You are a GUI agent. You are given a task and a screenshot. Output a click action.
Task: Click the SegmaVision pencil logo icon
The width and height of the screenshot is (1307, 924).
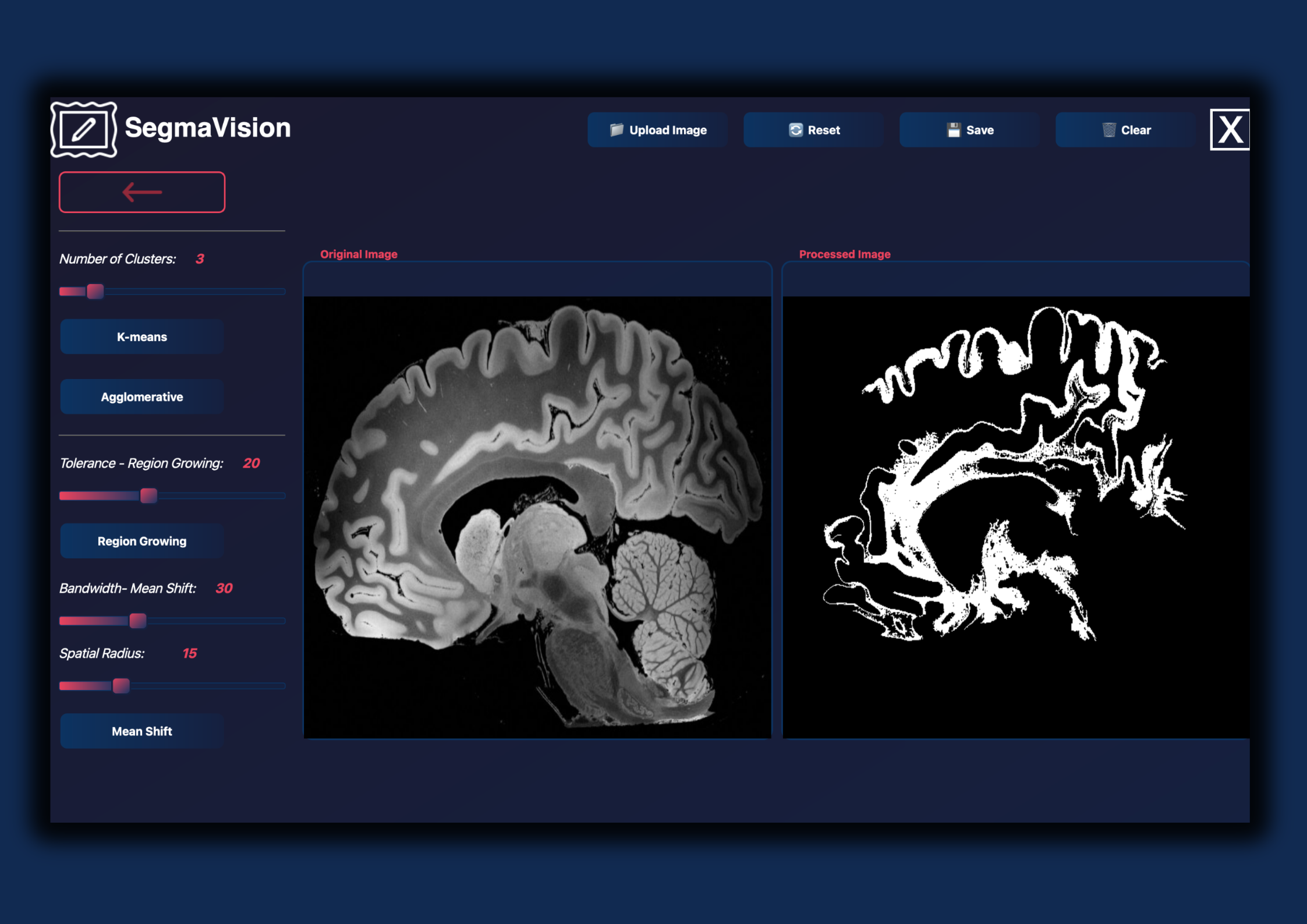[84, 129]
